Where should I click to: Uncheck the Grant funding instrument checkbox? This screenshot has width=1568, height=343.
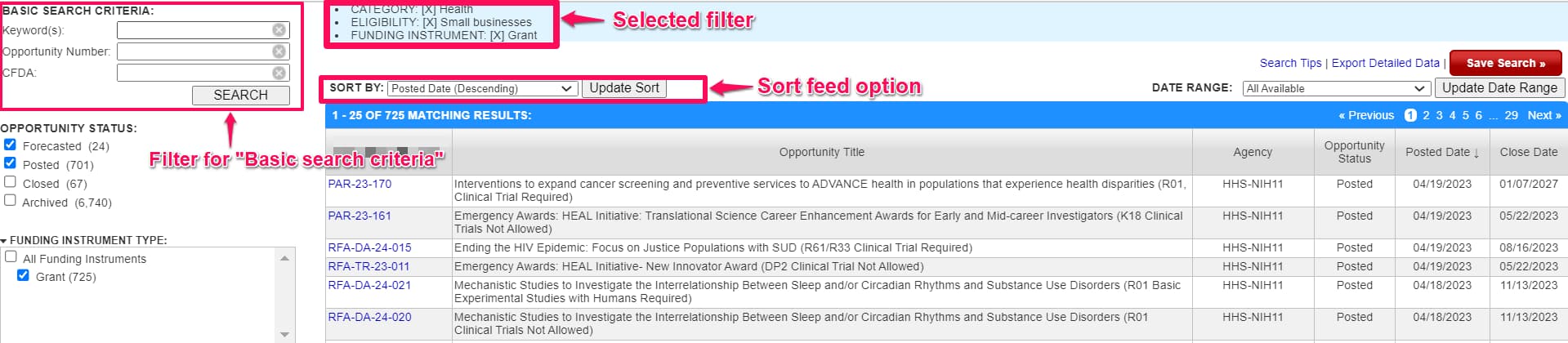[x=24, y=276]
